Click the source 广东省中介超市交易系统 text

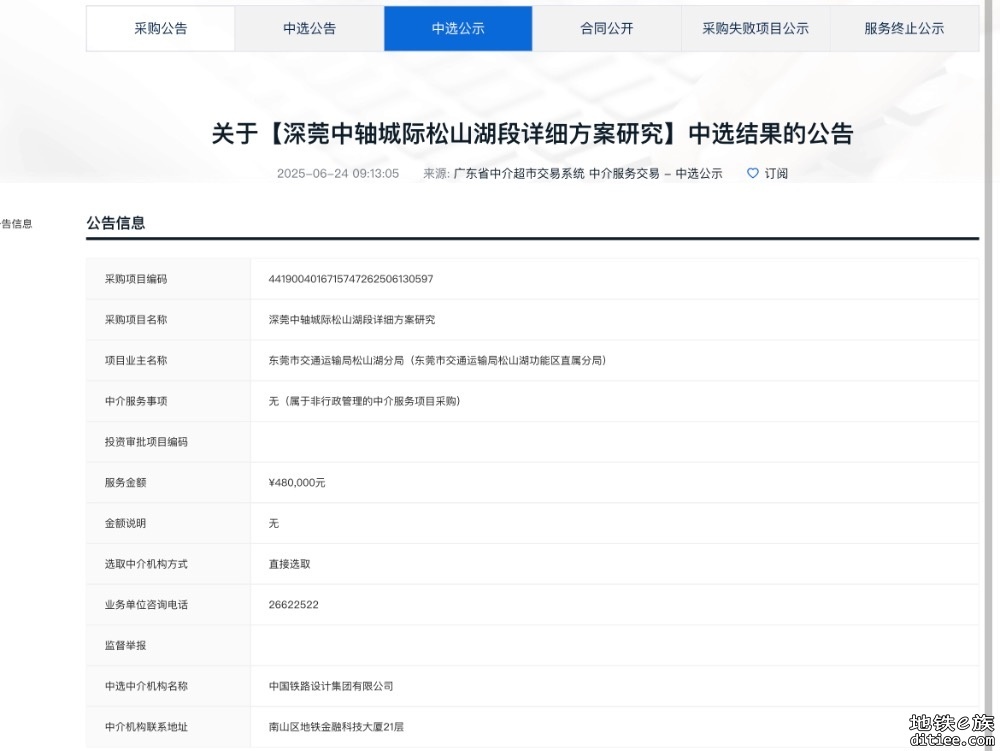[518, 173]
